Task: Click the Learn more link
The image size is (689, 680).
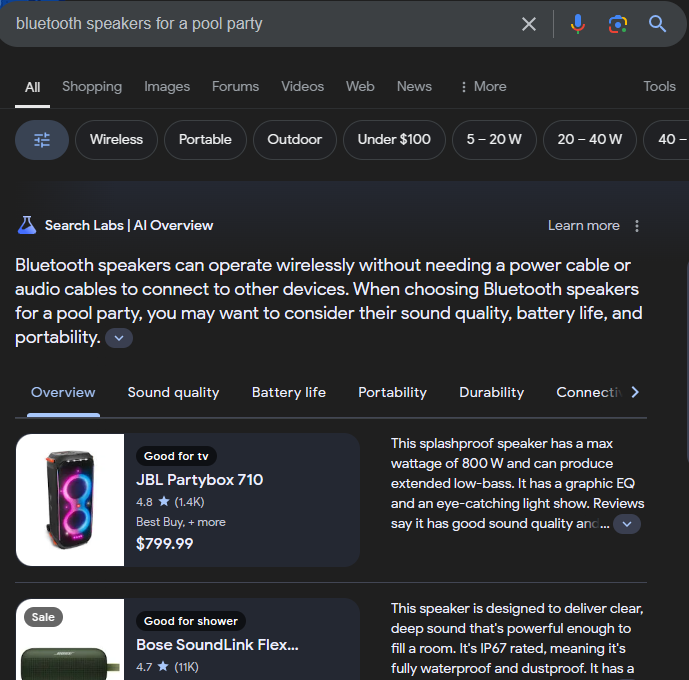Action: (x=584, y=226)
